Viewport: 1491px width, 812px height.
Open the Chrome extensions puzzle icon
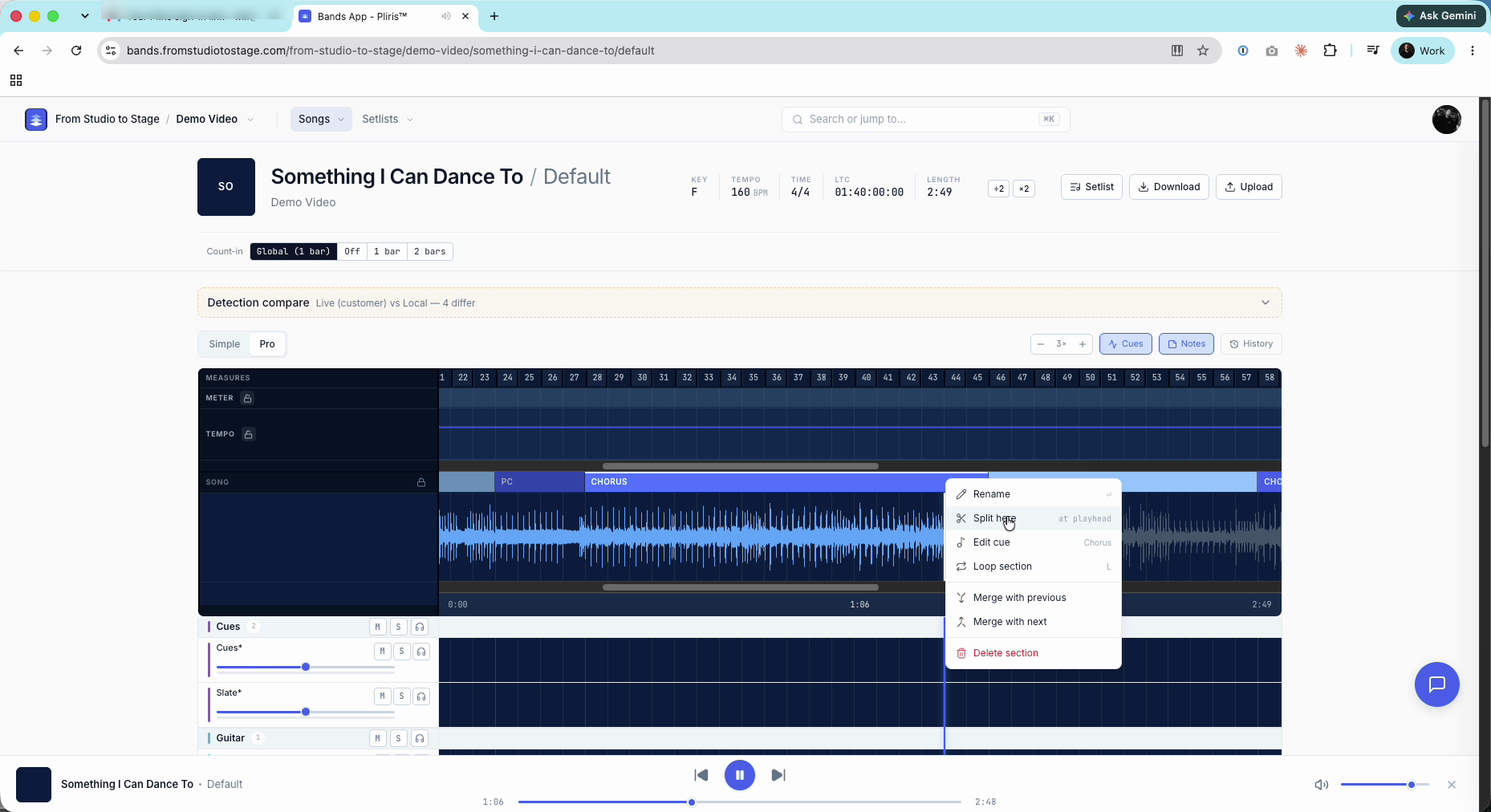click(x=1330, y=51)
